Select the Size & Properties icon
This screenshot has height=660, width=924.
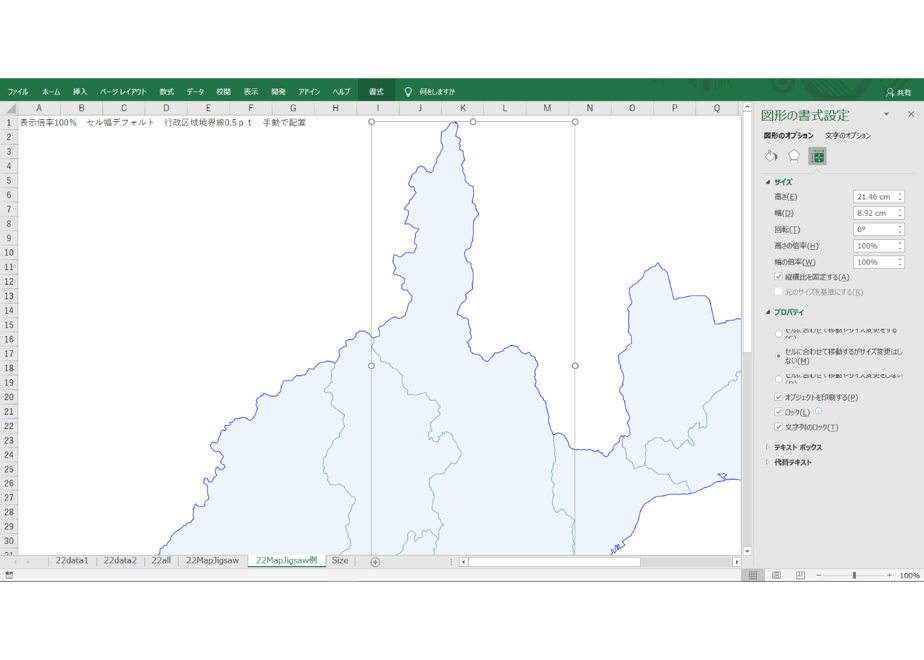coord(817,156)
